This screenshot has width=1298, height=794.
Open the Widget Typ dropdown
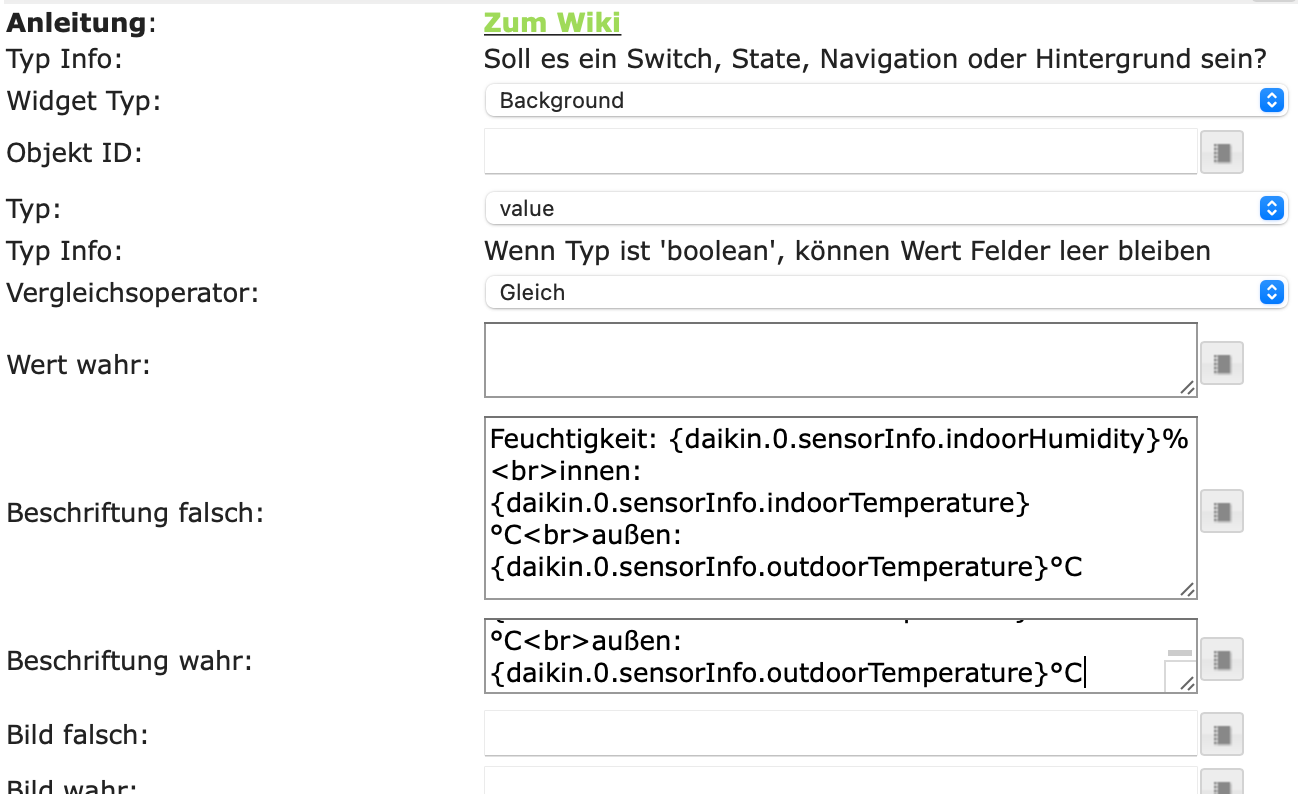coord(885,100)
